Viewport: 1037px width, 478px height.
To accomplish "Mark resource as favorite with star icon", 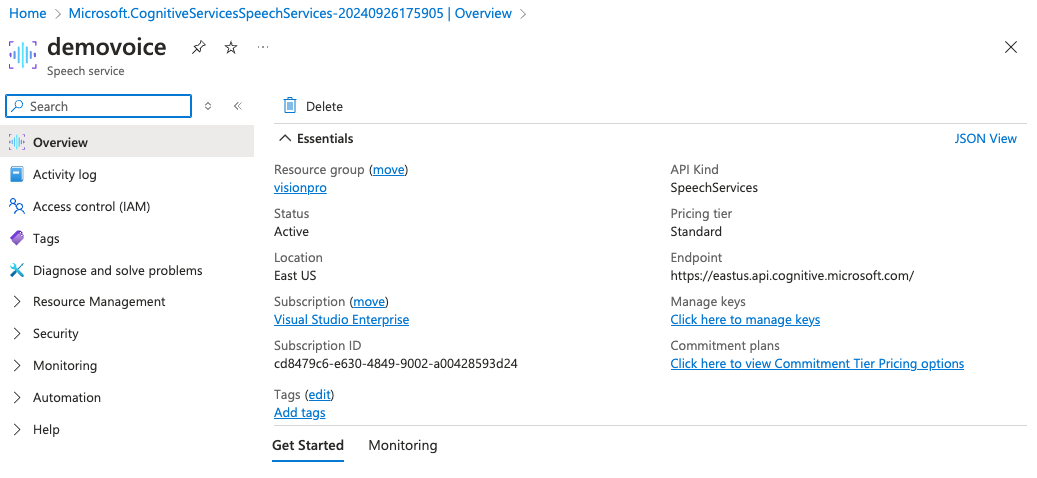I will (x=231, y=48).
